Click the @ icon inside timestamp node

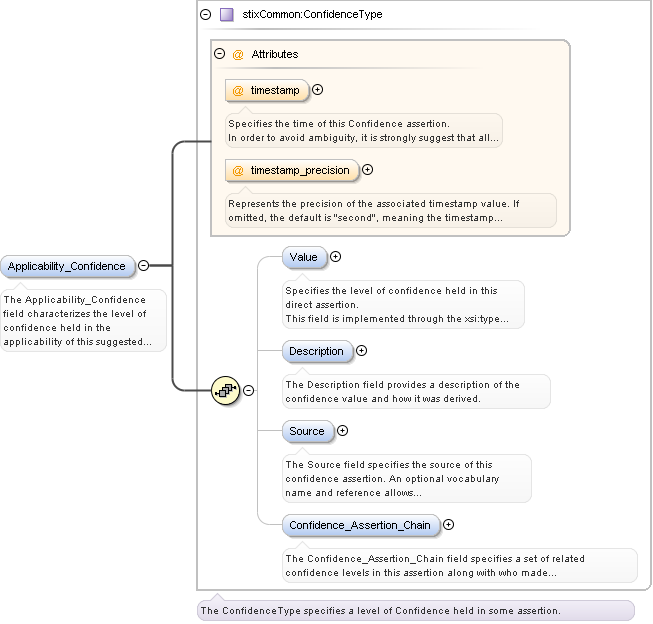[238, 90]
